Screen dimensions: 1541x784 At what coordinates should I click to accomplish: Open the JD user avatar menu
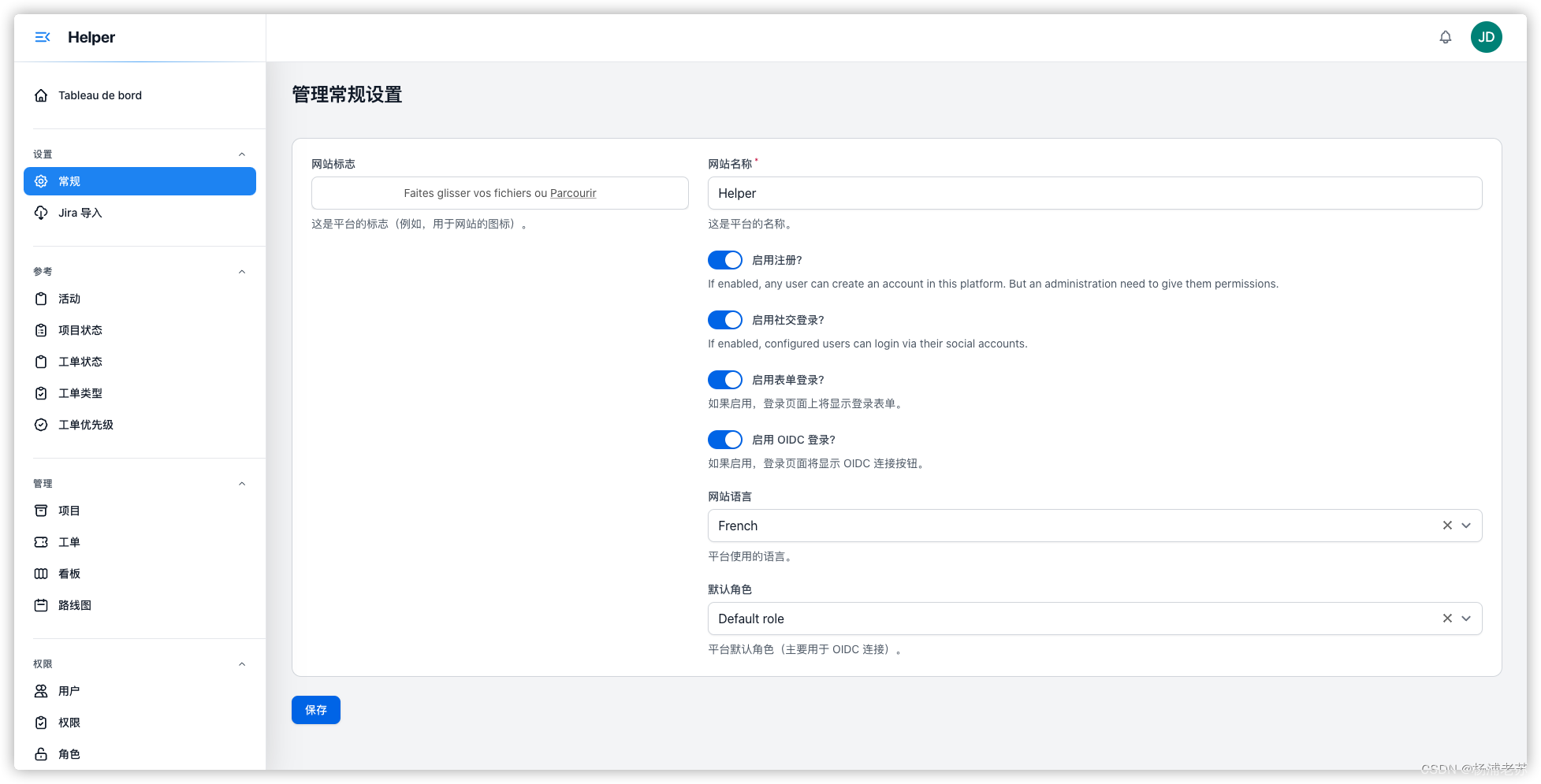[1486, 37]
